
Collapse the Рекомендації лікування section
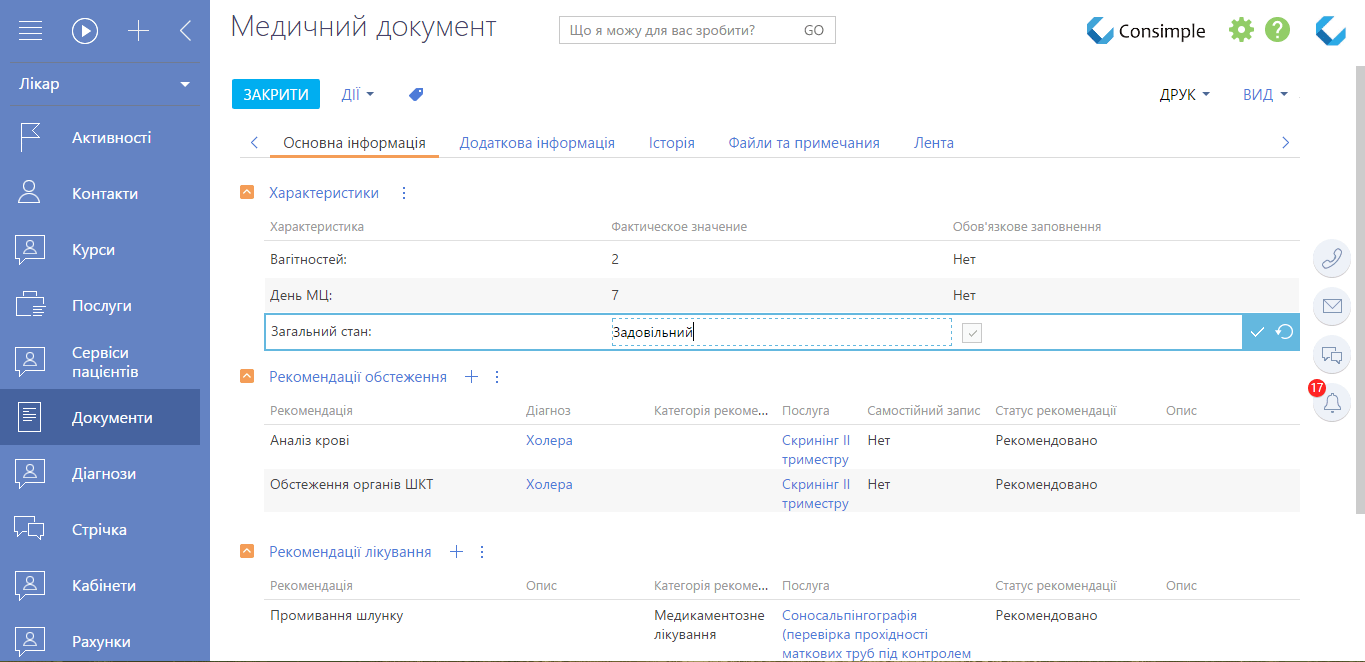pyautogui.click(x=246, y=551)
